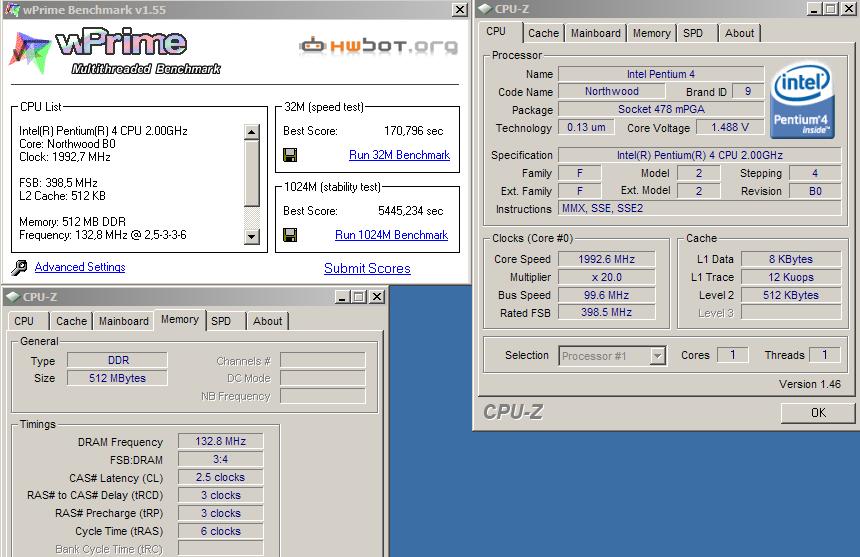The width and height of the screenshot is (860, 557).
Task: Click the FSB:DRAM 3:4 ratio field
Action: coord(220,459)
